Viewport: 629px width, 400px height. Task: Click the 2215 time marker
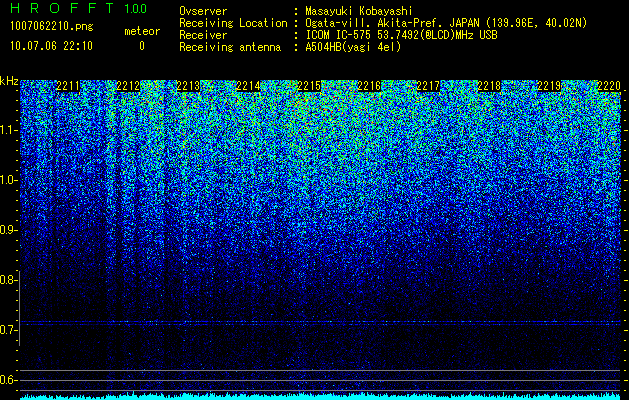tap(309, 86)
